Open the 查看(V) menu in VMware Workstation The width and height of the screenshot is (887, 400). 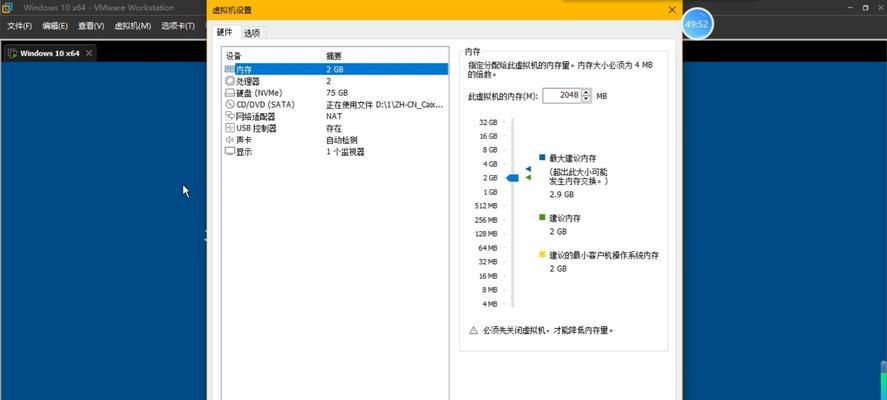[x=91, y=26]
